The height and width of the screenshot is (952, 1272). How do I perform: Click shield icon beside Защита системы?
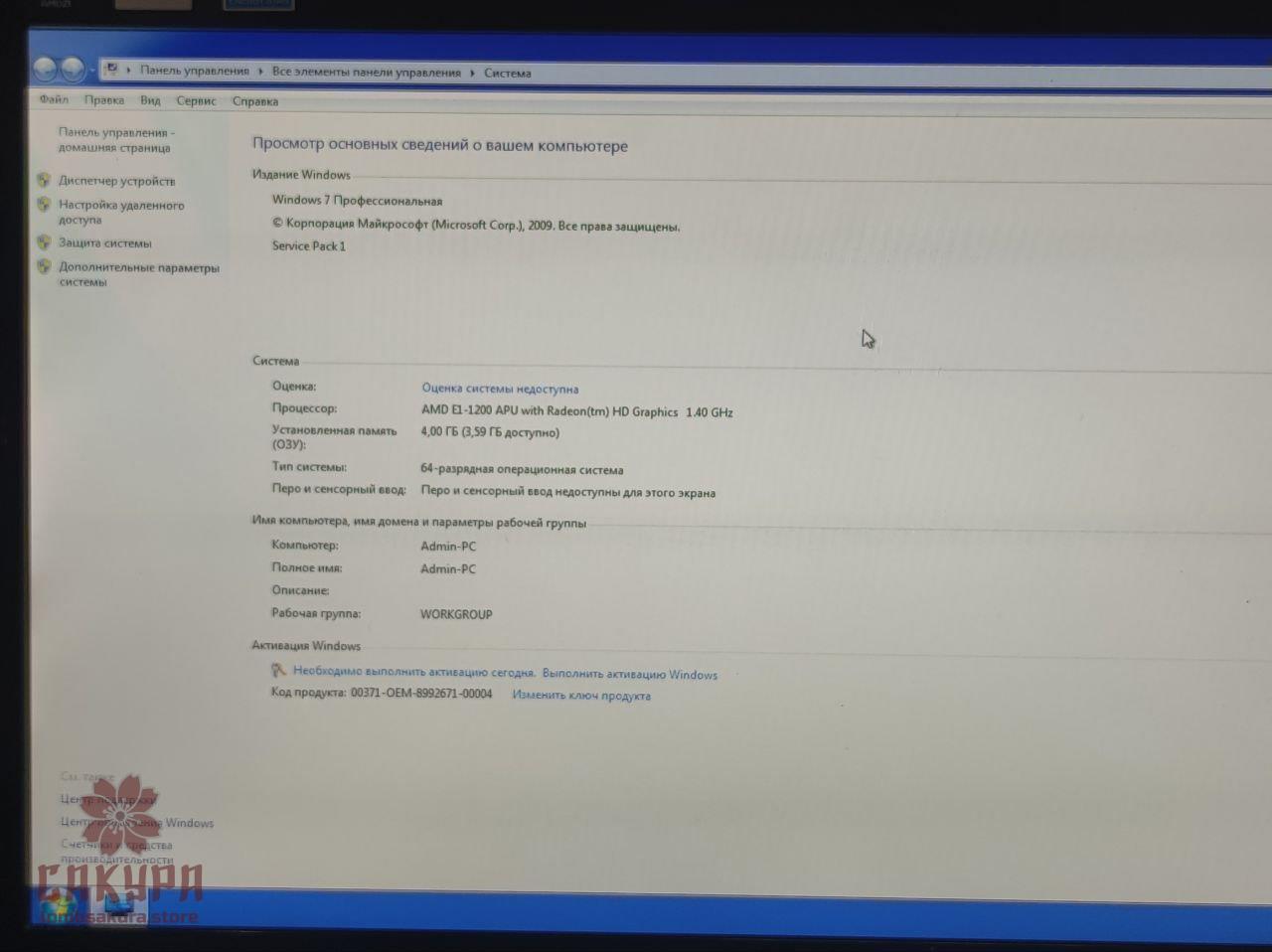44,242
